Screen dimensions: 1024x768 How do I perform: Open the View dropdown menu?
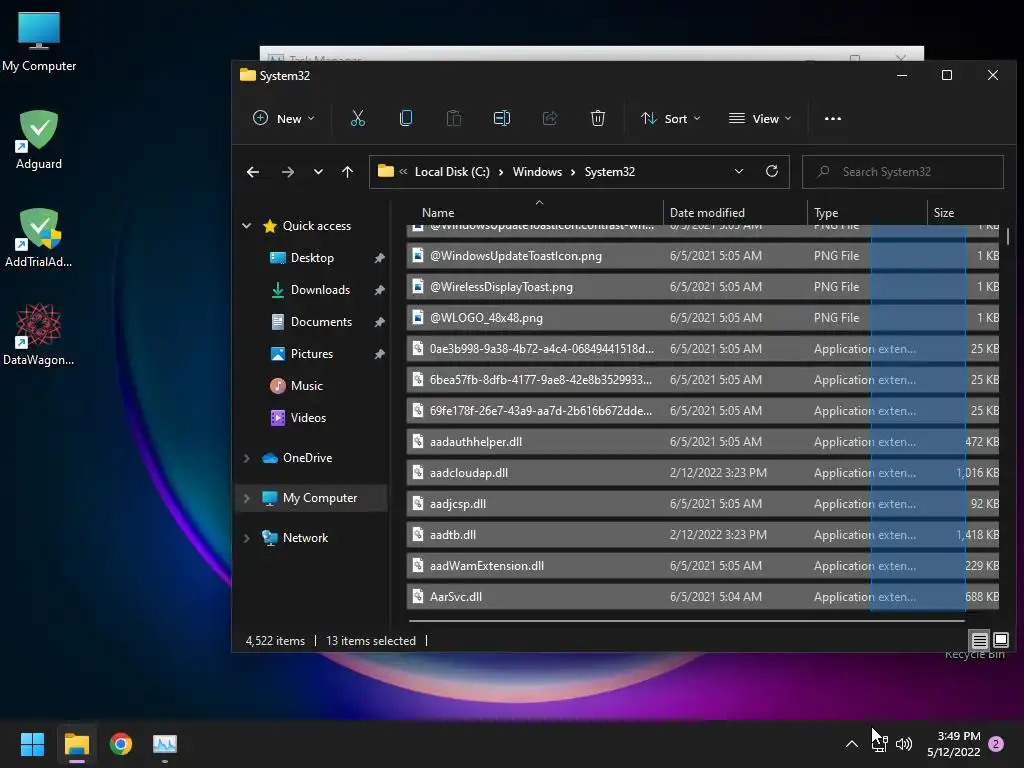tap(760, 118)
